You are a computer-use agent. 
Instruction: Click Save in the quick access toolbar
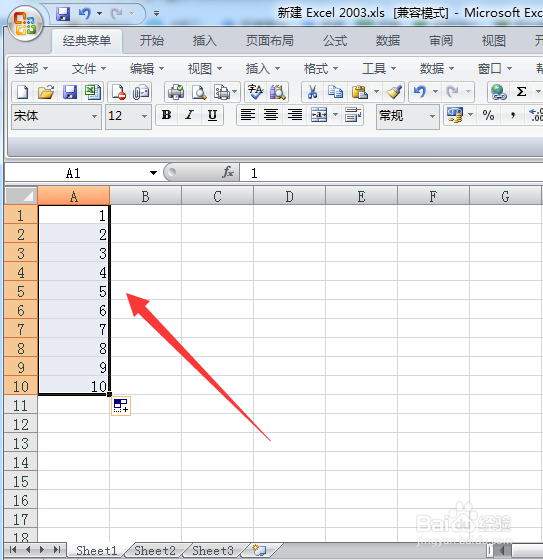tap(63, 14)
